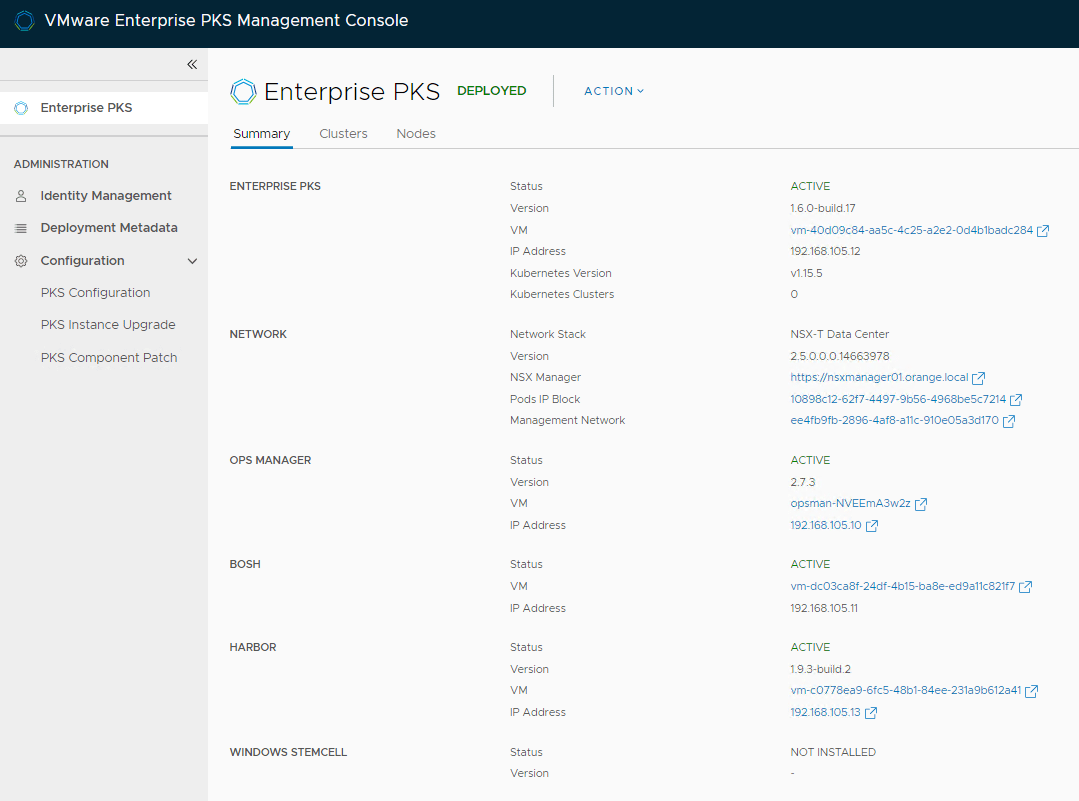The width and height of the screenshot is (1079, 801).
Task: Collapse the Configuration section chevron
Action: (193, 261)
